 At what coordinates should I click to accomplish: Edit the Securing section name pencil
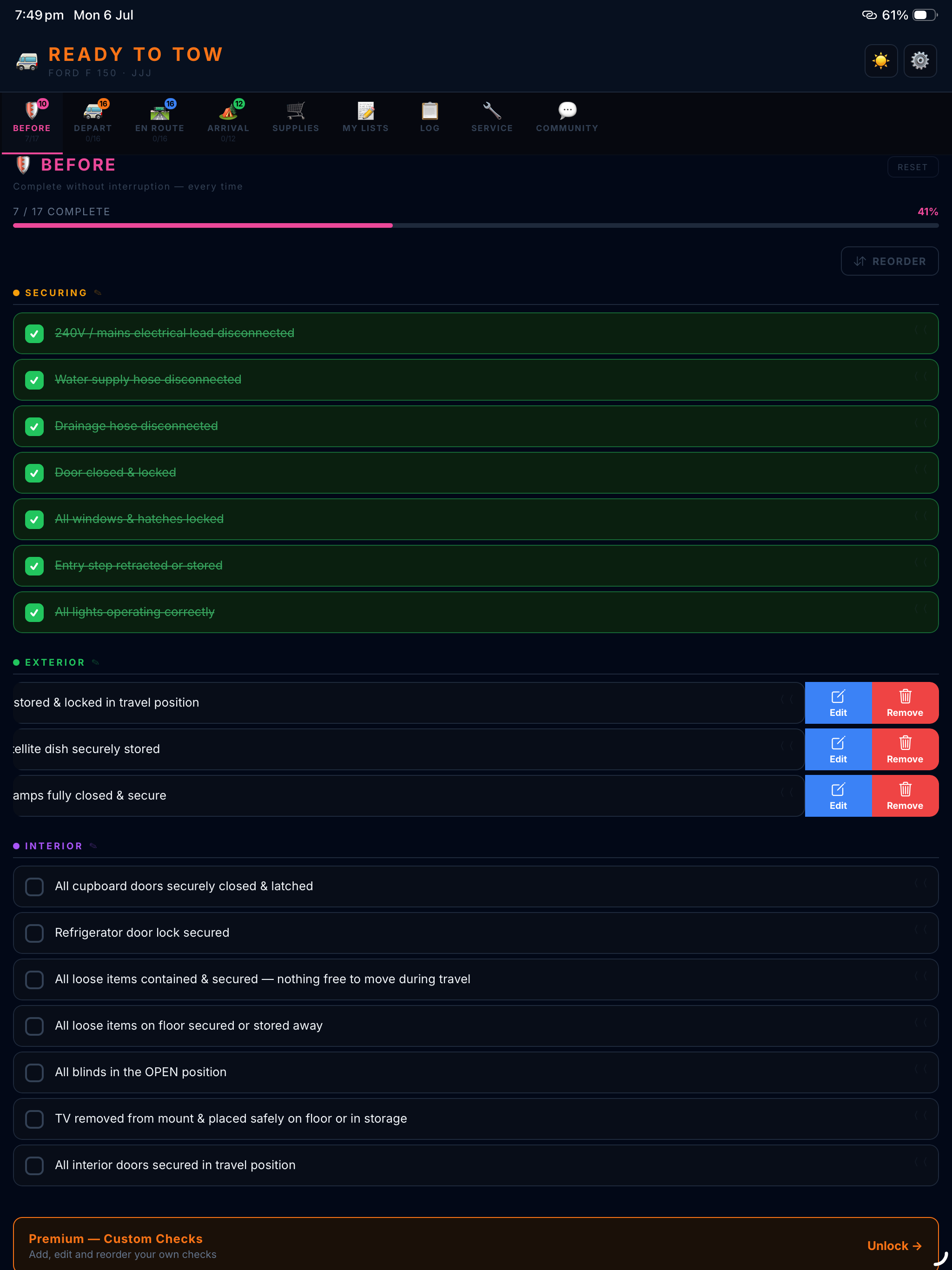pyautogui.click(x=98, y=293)
